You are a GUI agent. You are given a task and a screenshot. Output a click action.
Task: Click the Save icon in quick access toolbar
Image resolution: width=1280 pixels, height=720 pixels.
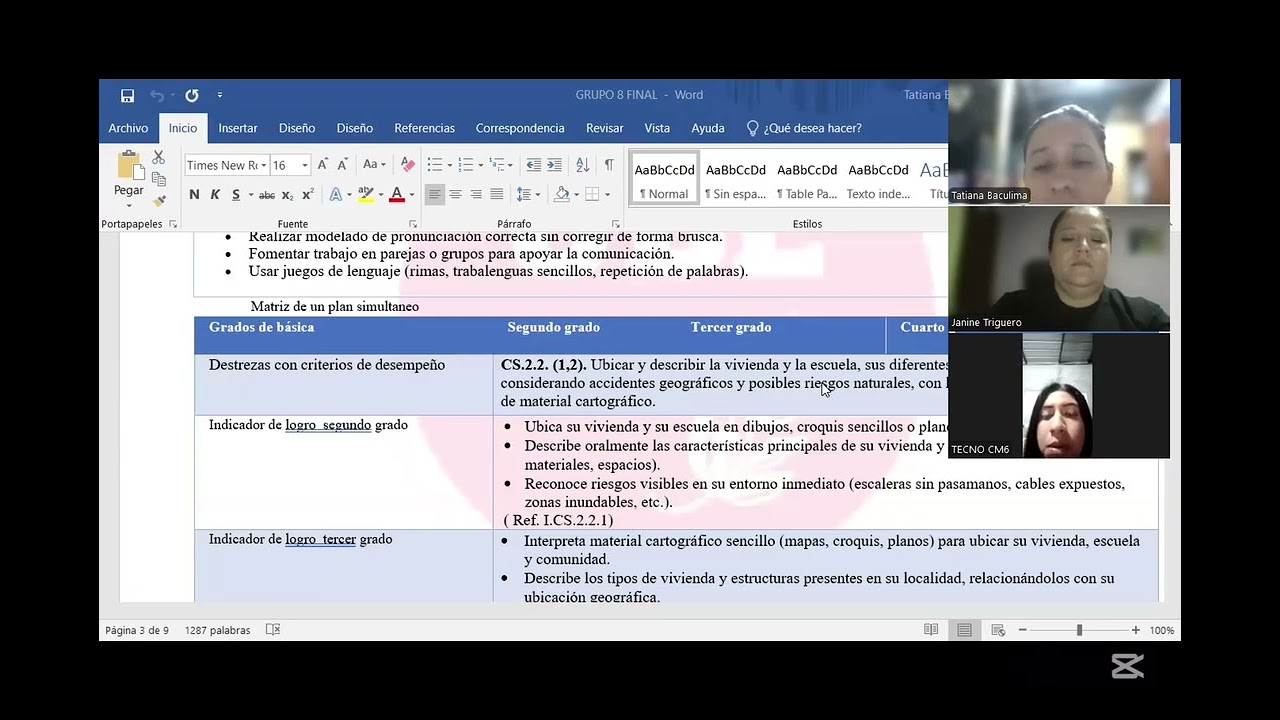(x=127, y=96)
